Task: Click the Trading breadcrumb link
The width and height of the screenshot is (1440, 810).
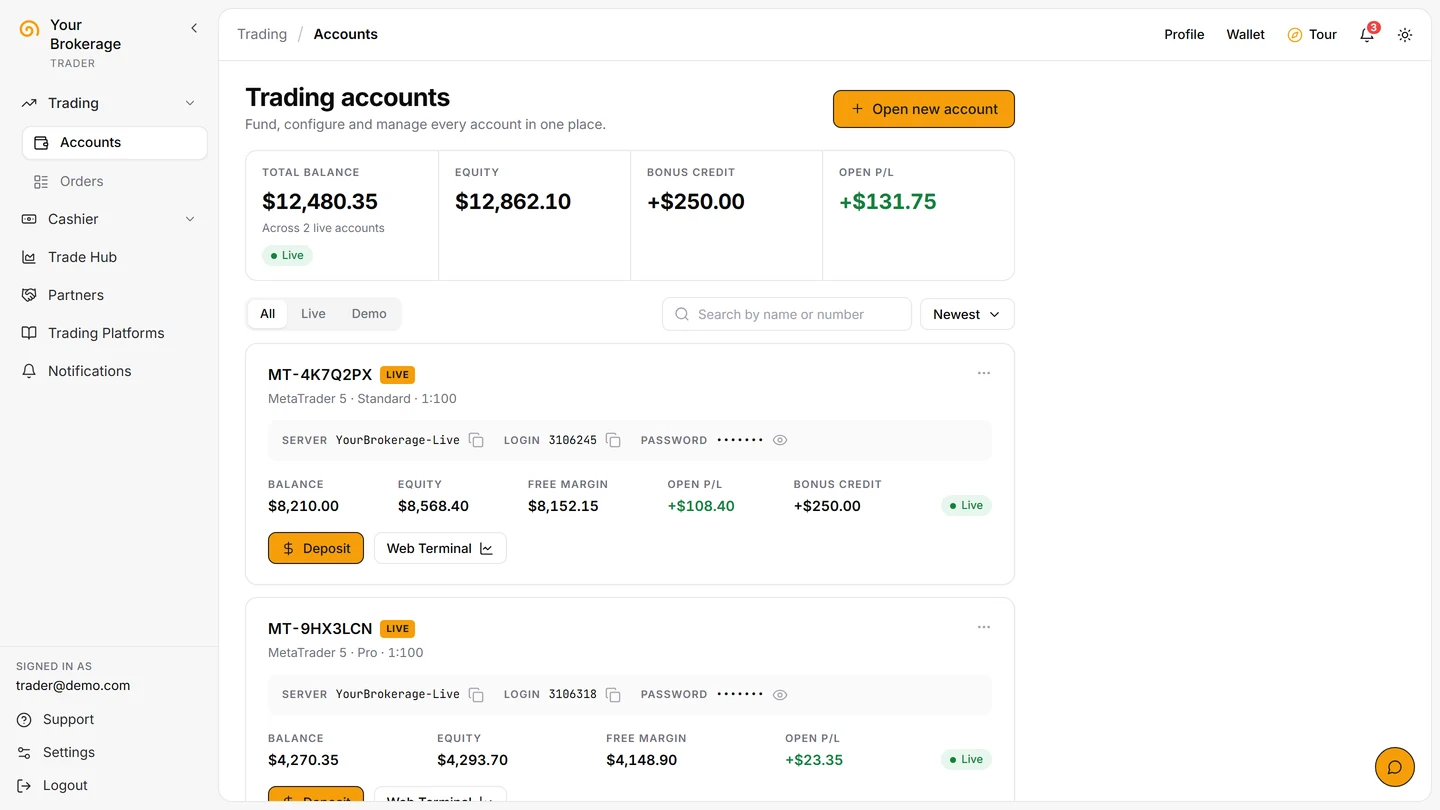Action: [x=262, y=34]
